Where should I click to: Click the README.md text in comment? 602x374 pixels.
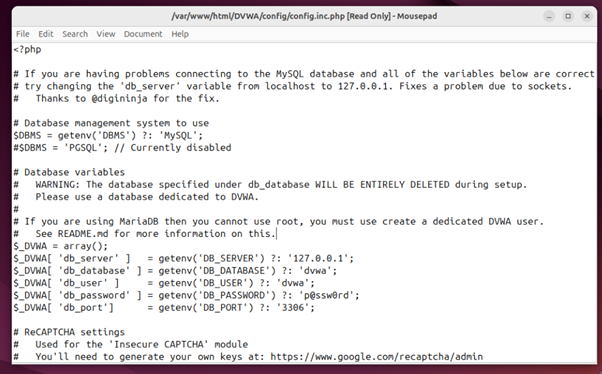tap(83, 234)
